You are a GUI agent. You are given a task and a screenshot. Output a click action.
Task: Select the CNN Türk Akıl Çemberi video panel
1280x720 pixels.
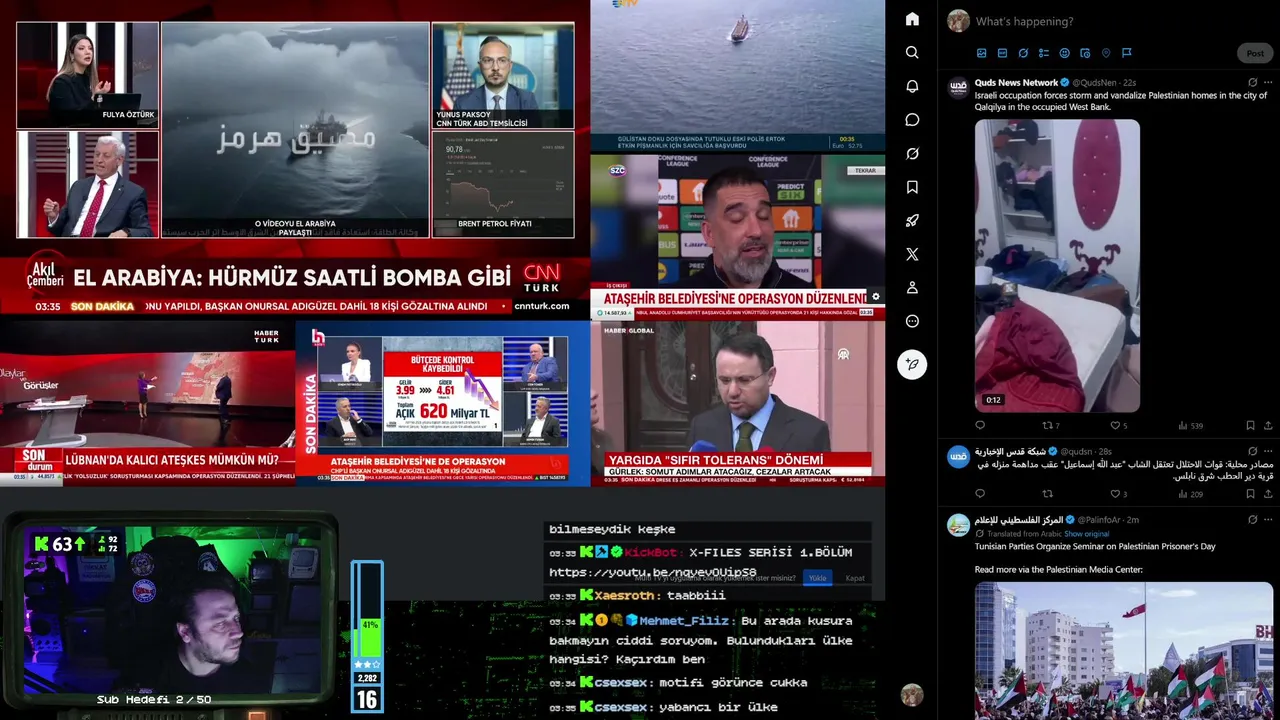pyautogui.click(x=295, y=158)
